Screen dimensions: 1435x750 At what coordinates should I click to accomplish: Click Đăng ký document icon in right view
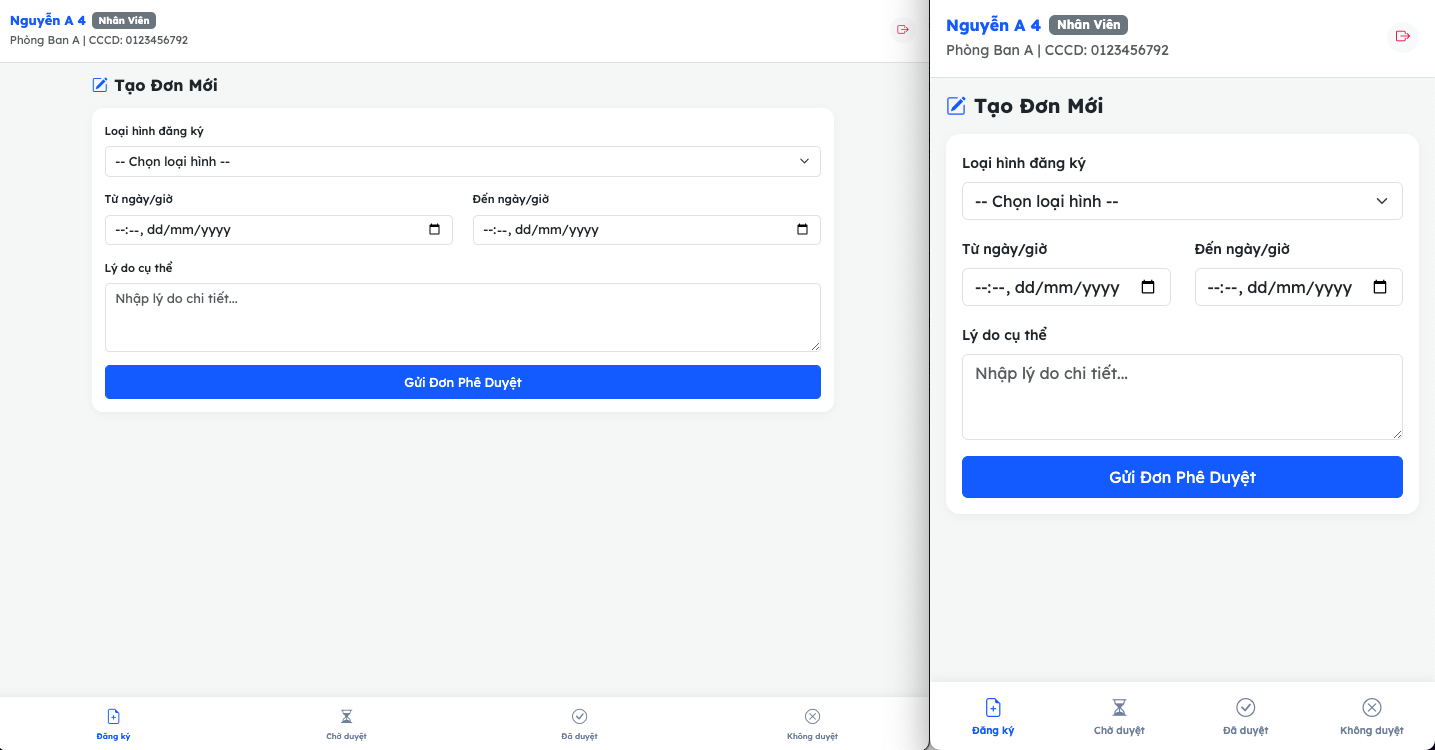(993, 707)
